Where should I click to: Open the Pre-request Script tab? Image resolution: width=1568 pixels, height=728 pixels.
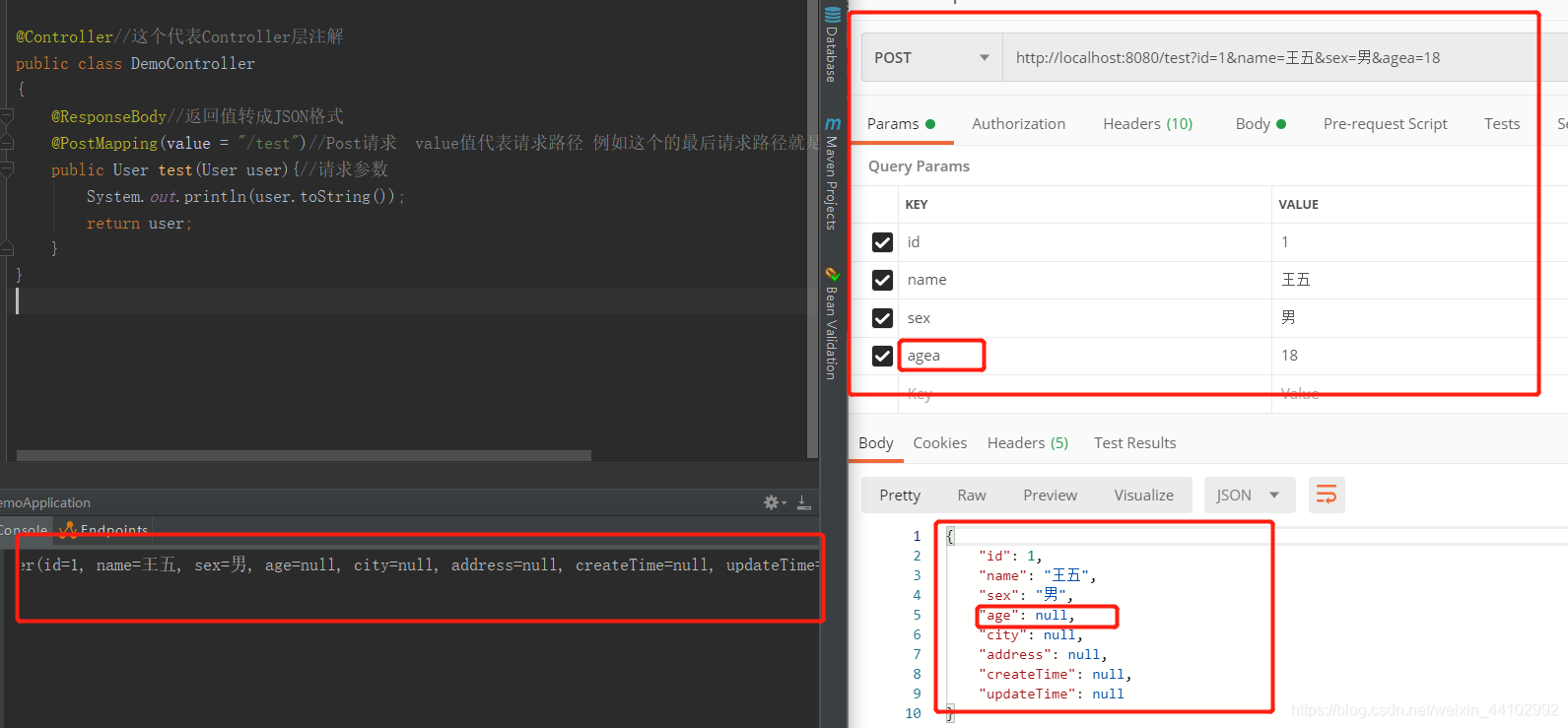click(1385, 123)
